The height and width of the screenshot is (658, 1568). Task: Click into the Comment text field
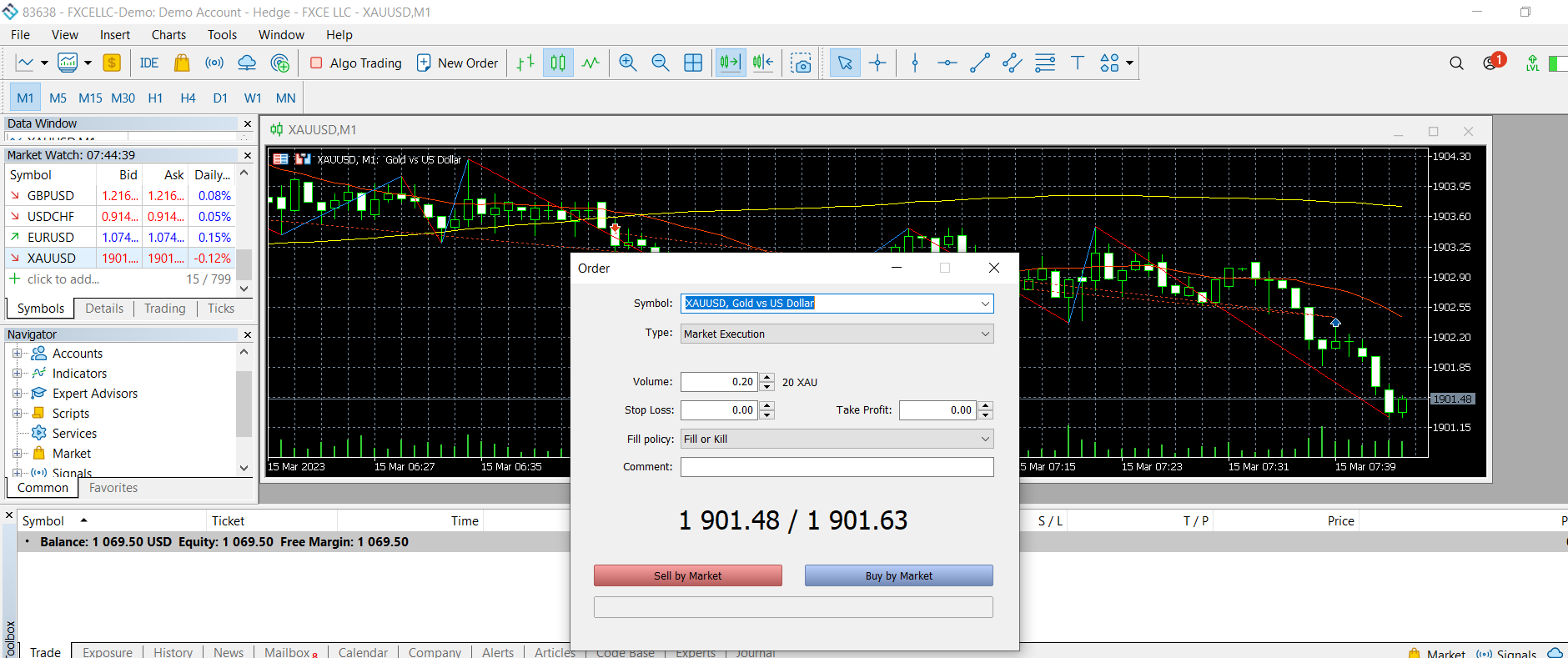point(837,467)
